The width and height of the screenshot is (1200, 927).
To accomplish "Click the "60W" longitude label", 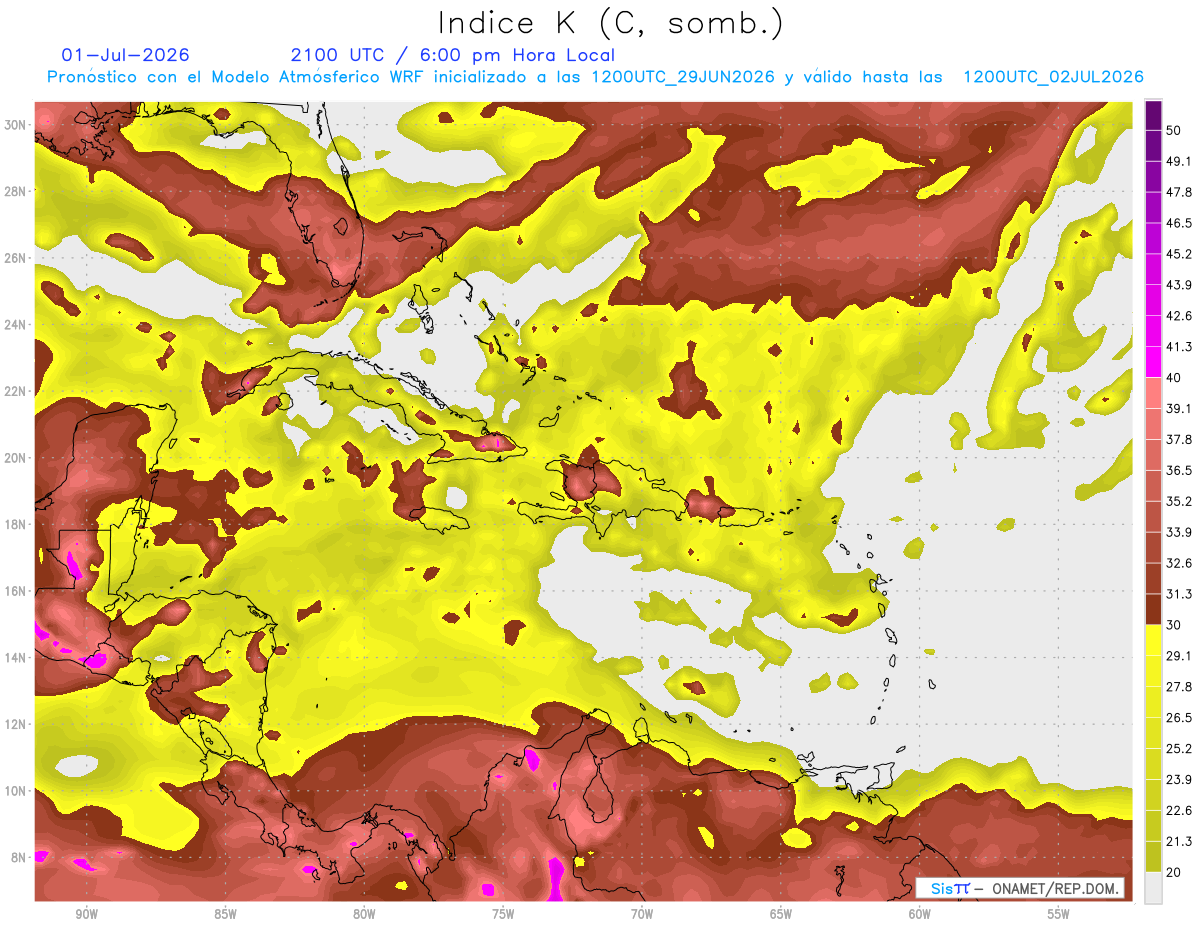I will click(920, 915).
